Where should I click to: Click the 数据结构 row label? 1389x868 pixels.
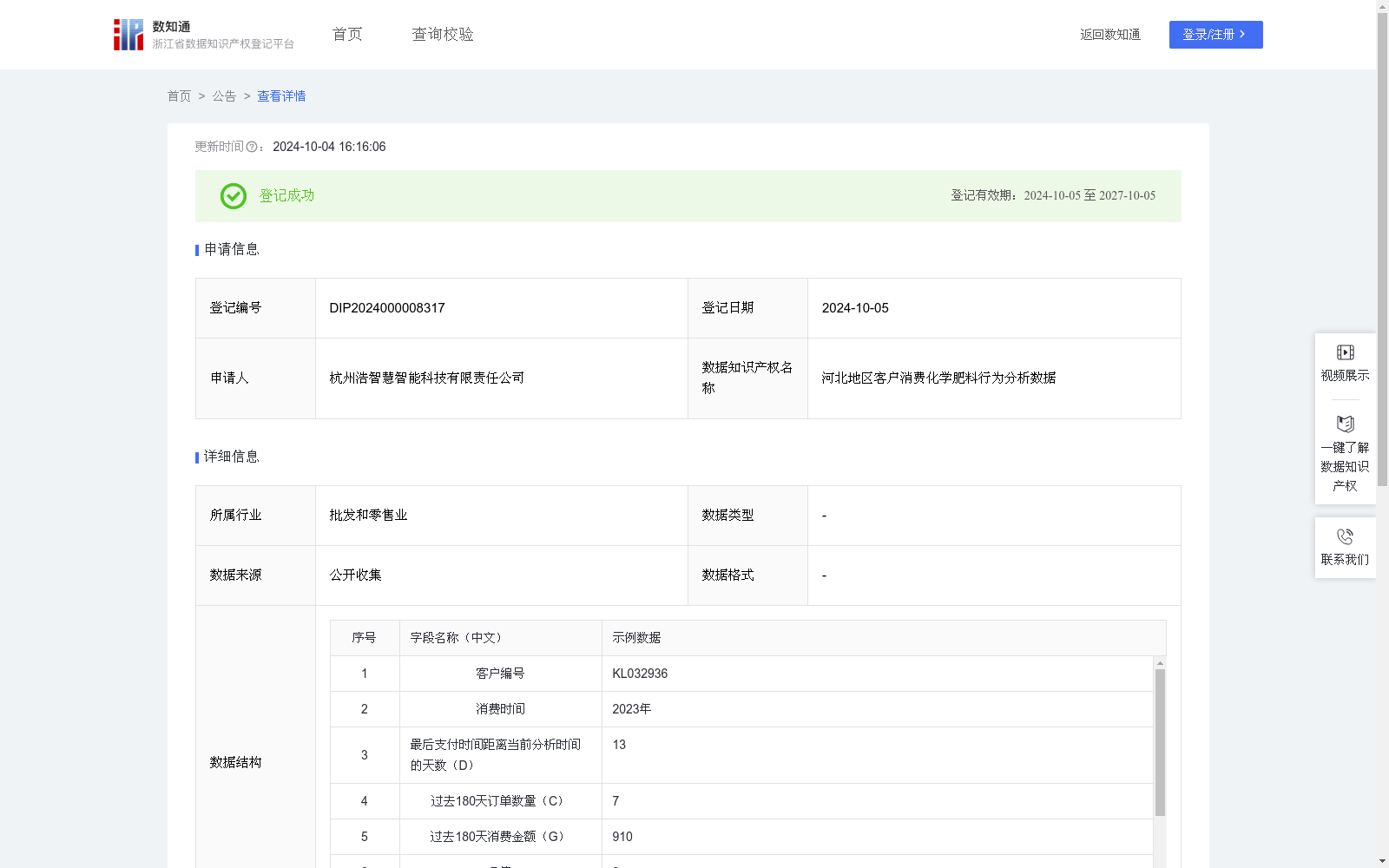[235, 763]
